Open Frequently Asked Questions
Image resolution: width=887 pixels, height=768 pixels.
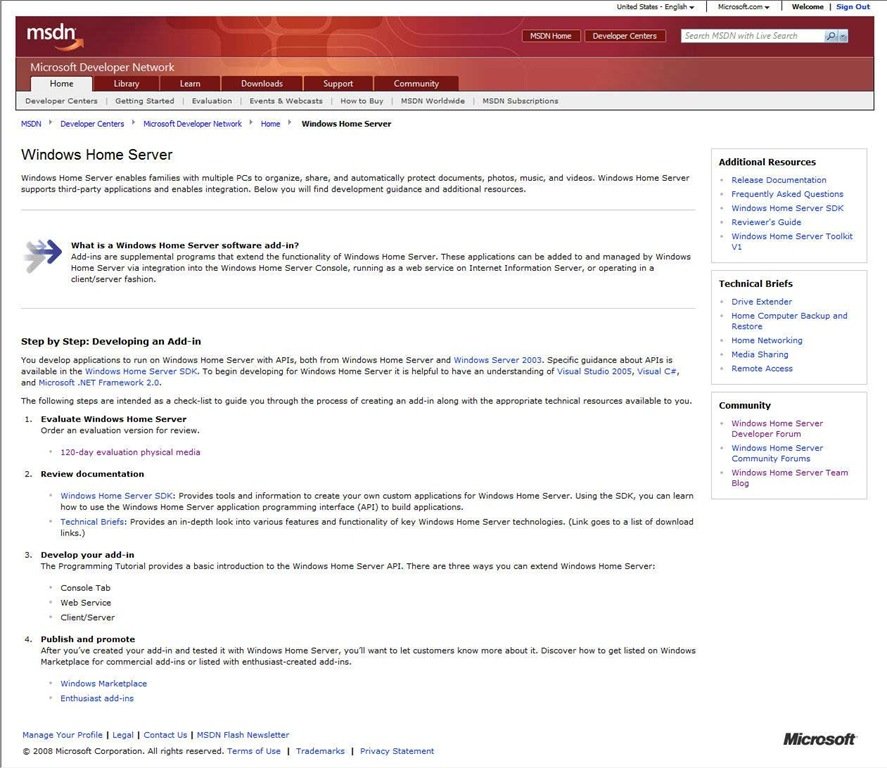pos(787,194)
